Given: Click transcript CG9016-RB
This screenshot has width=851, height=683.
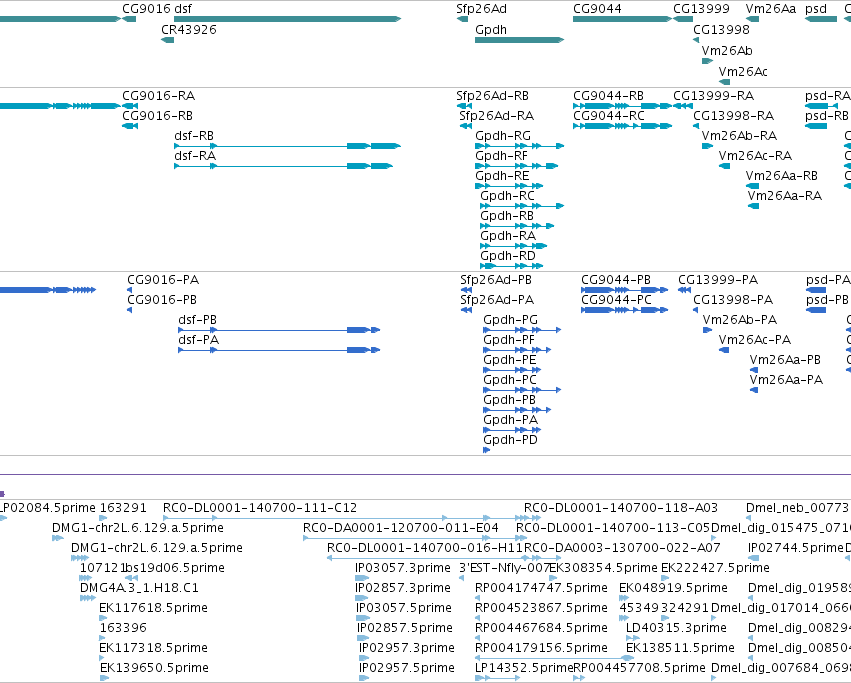Looking at the screenshot, I should pyautogui.click(x=157, y=116).
